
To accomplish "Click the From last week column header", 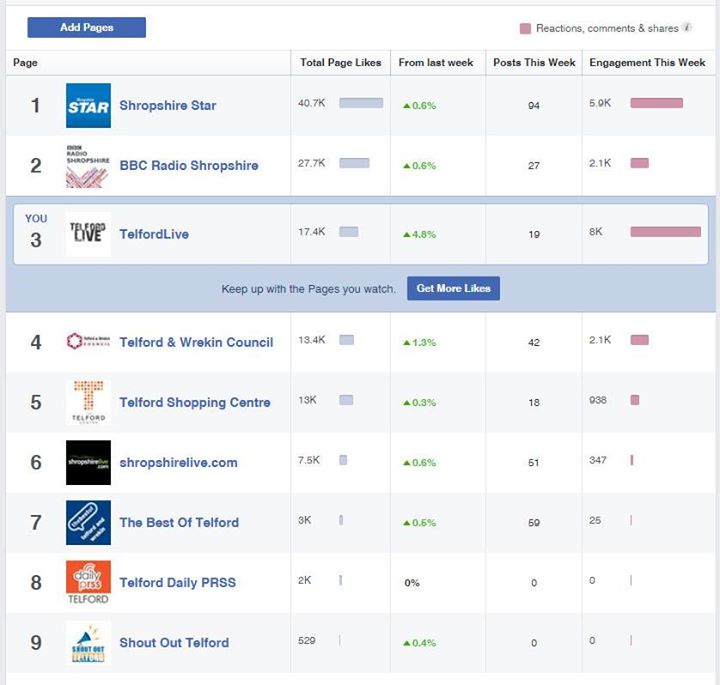I will point(436,62).
